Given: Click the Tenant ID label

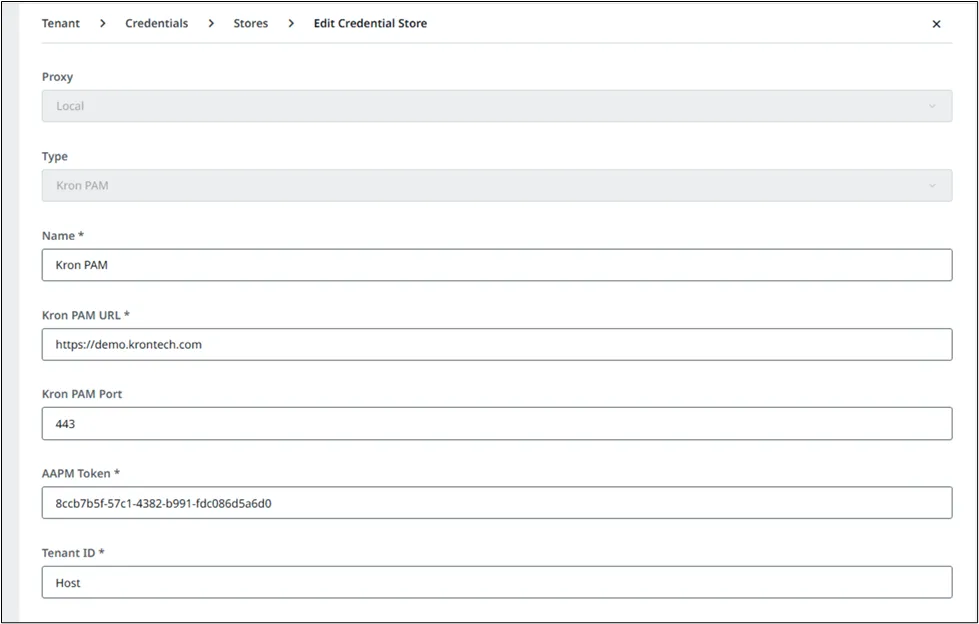Looking at the screenshot, I should (73, 553).
